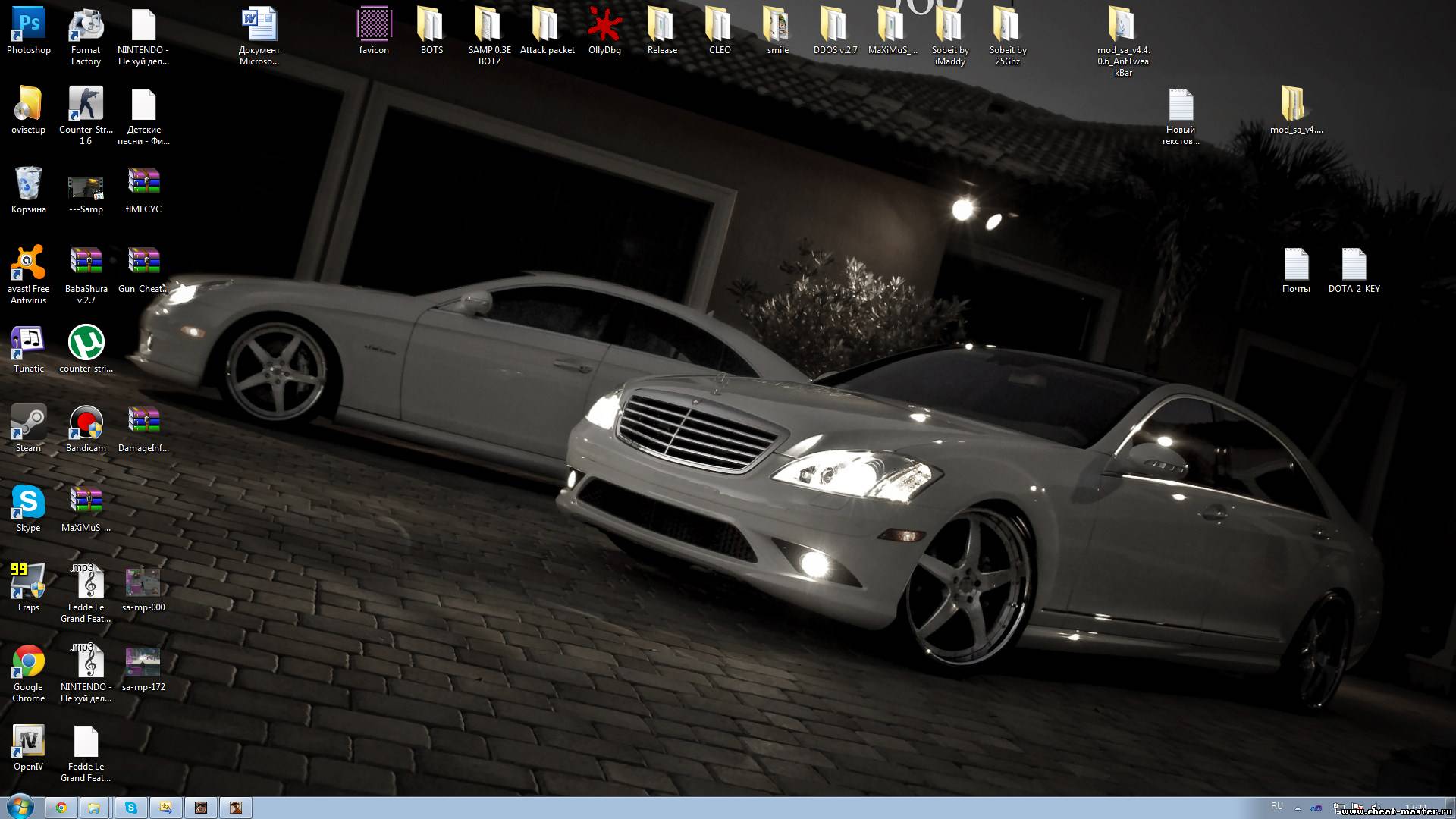Screen dimensions: 1456x819
Task: Click the sa-mp-172 screenshot thumbnail
Action: [x=143, y=662]
